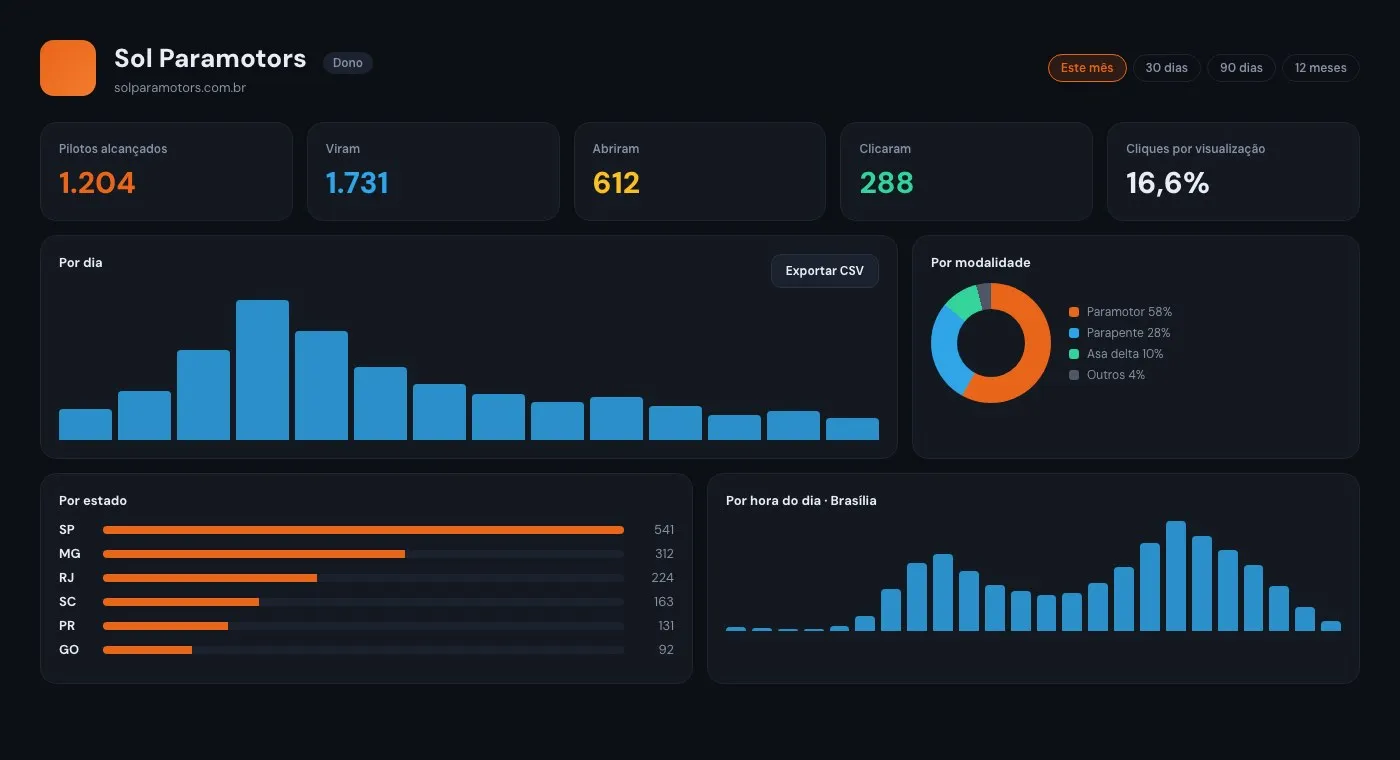Click the green Asa delta legend swatch
1400x760 pixels.
click(x=1074, y=354)
